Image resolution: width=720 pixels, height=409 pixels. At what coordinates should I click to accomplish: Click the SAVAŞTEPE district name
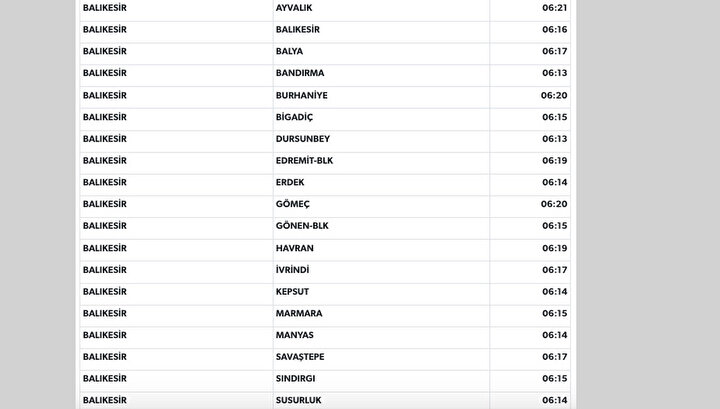tap(300, 357)
